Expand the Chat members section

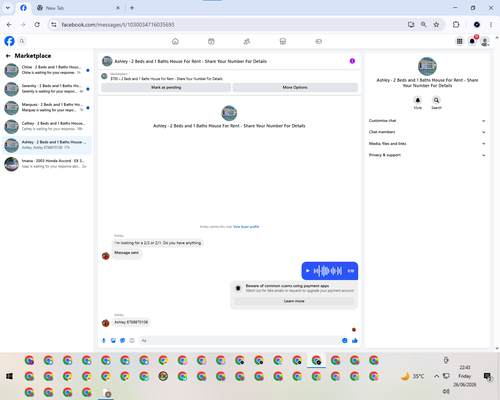[427, 132]
